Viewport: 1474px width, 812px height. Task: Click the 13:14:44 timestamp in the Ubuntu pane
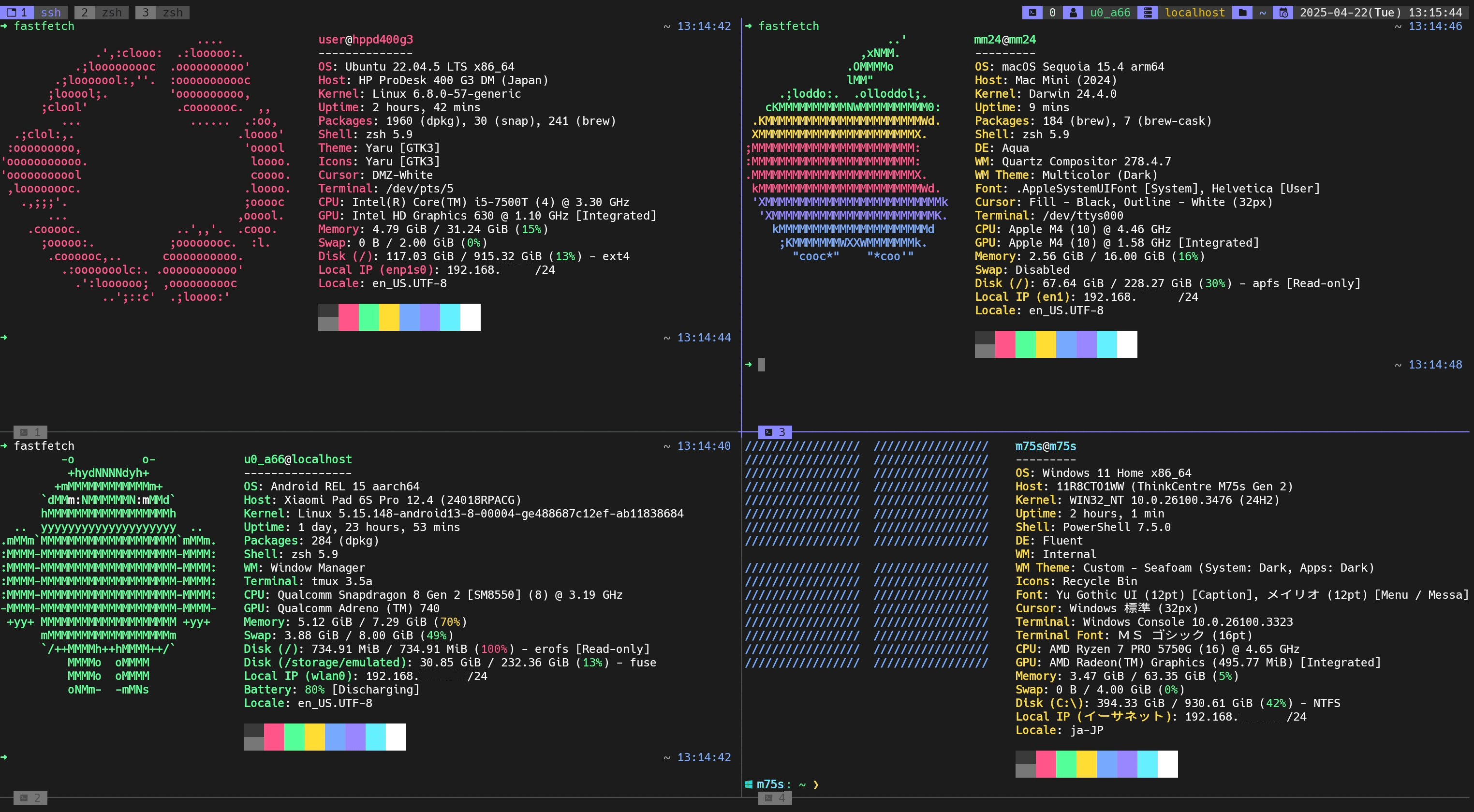pos(704,338)
